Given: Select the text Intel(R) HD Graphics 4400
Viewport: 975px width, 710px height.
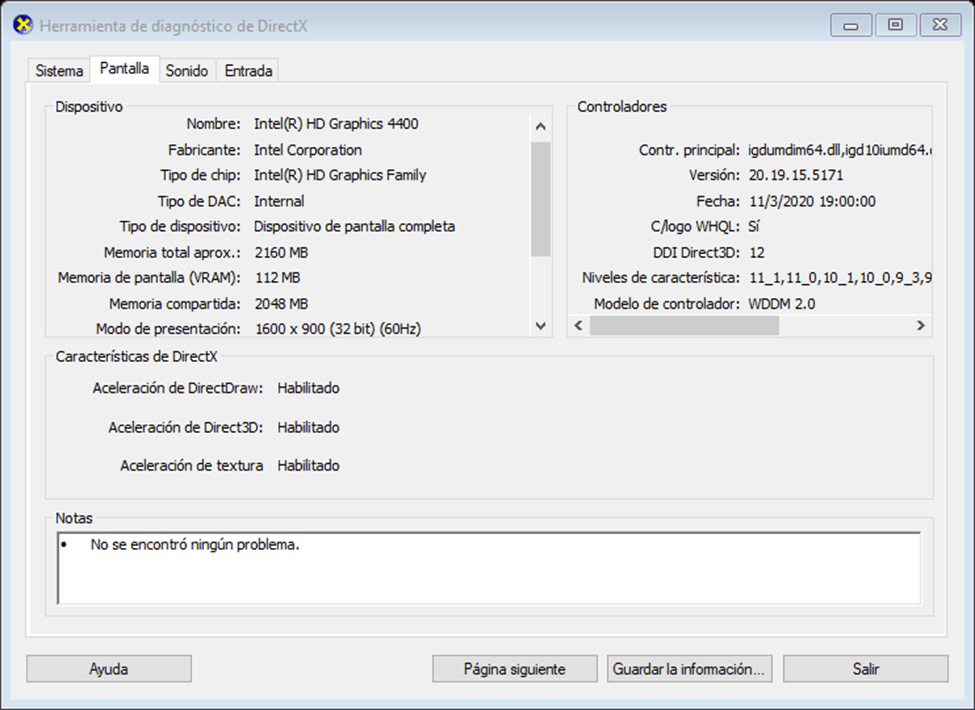Looking at the screenshot, I should tap(336, 124).
